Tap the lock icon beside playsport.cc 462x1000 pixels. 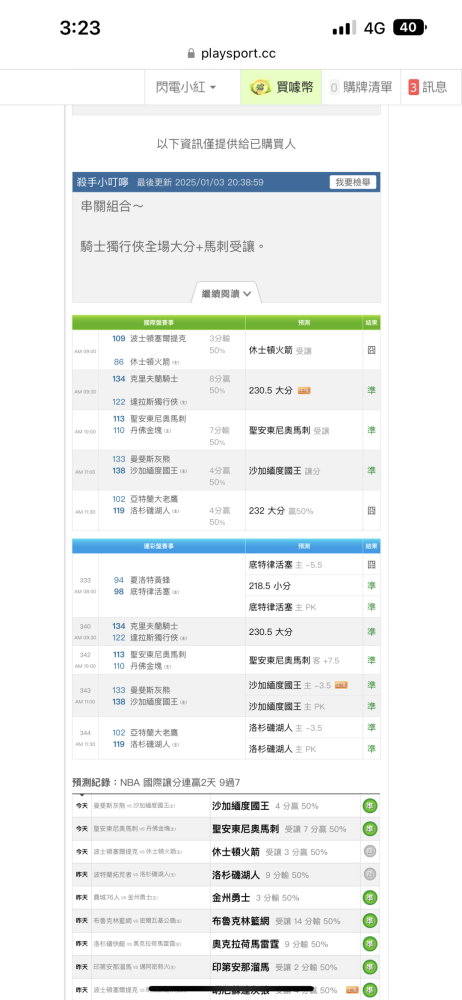coord(191,54)
